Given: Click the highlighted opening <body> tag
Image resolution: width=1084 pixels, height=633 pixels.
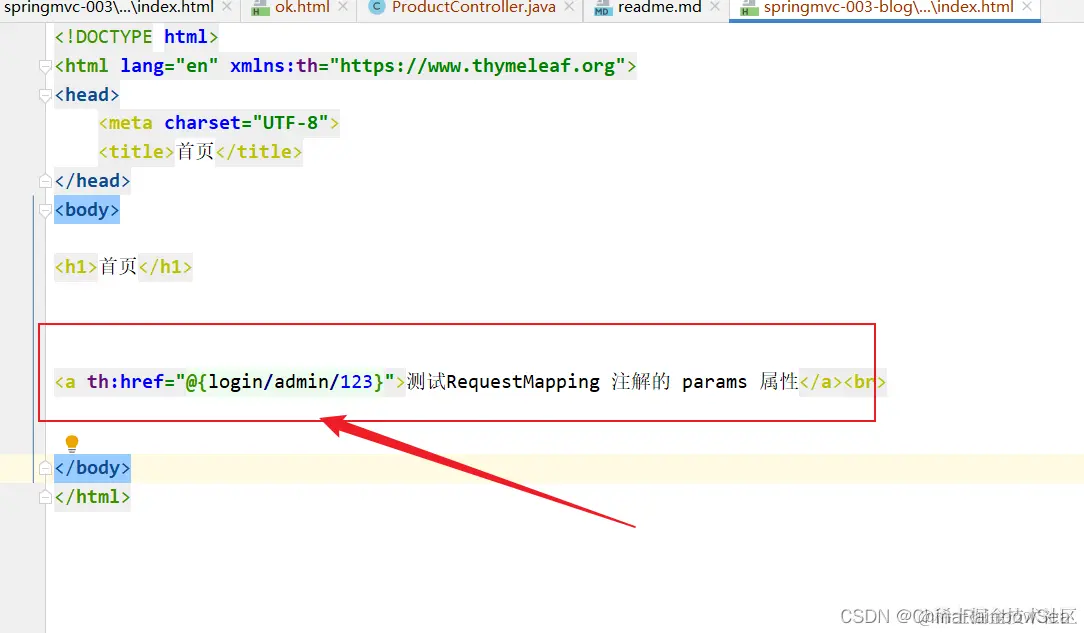Looking at the screenshot, I should [x=87, y=209].
